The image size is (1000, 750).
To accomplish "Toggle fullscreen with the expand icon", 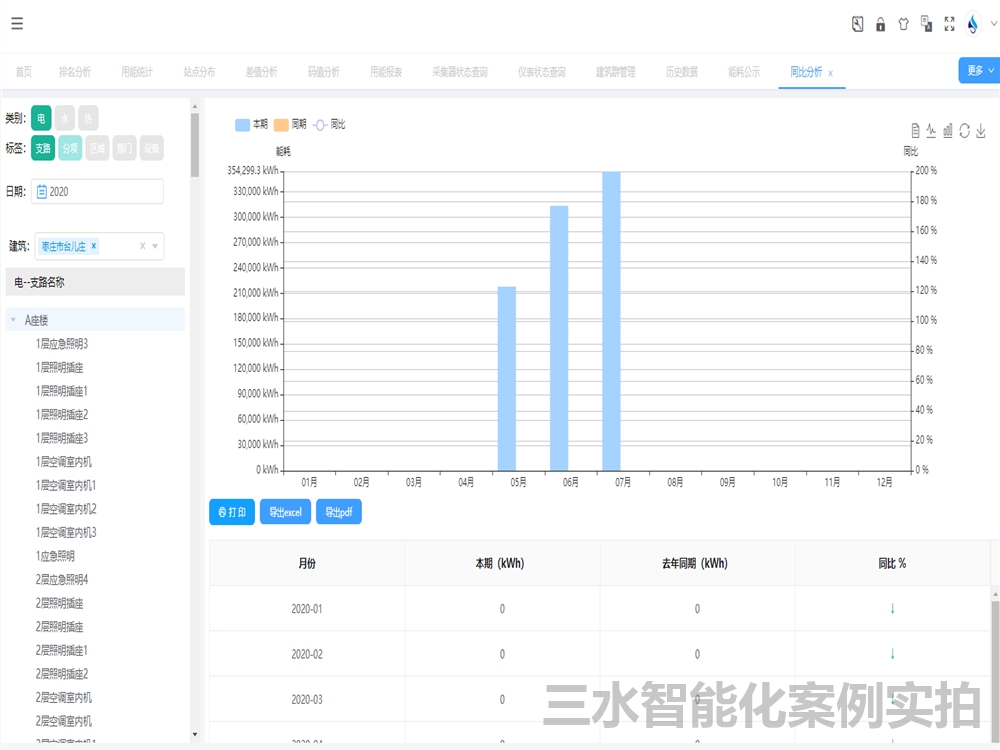I will 950,24.
